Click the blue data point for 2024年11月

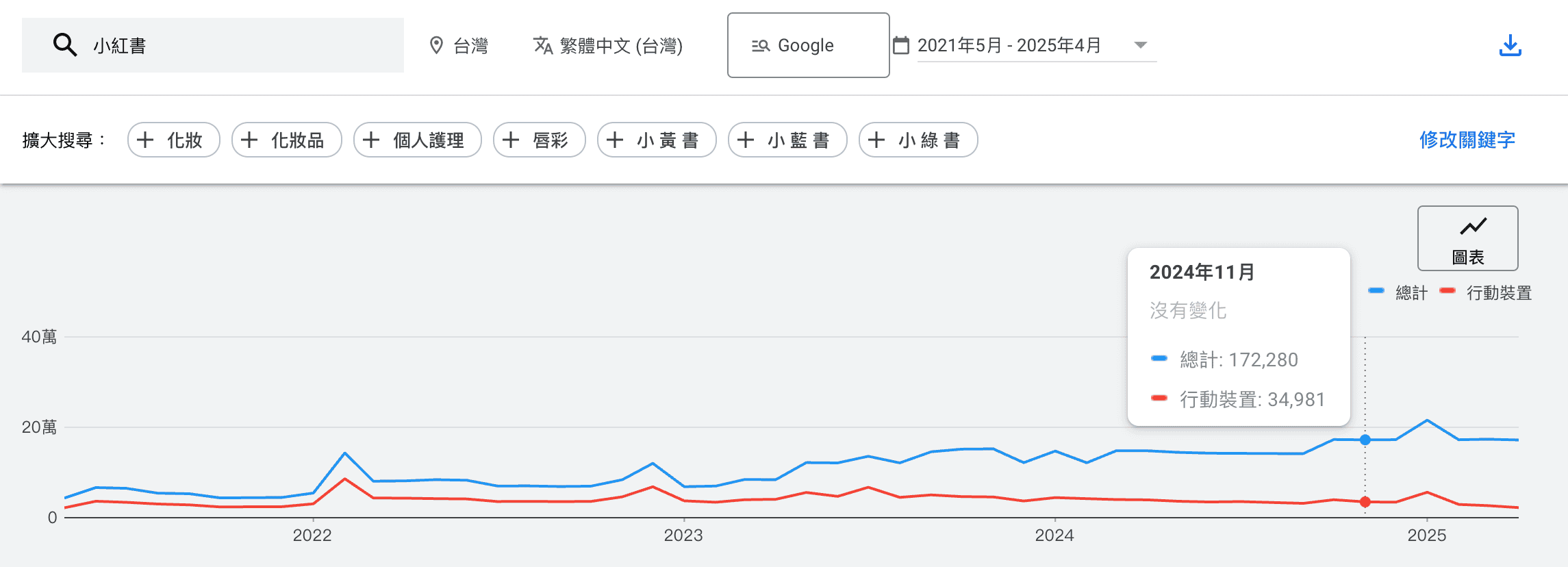click(x=1365, y=440)
